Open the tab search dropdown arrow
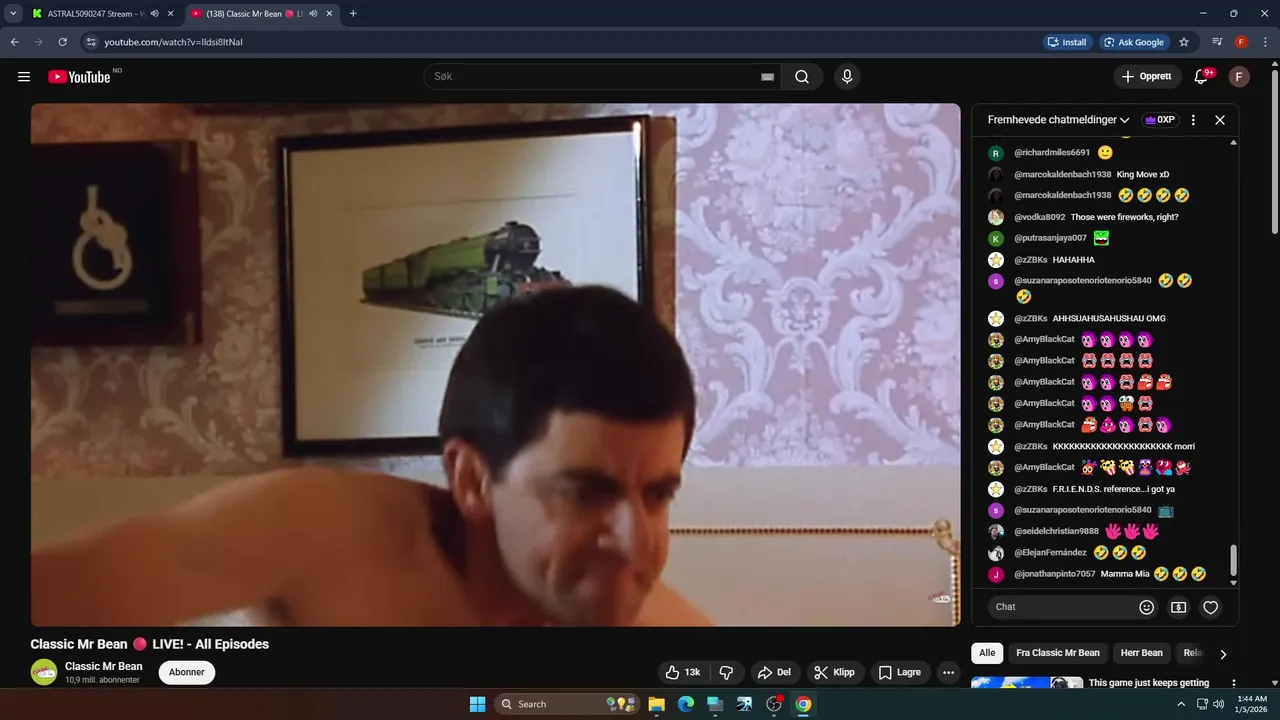This screenshot has width=1280, height=720. point(13,14)
